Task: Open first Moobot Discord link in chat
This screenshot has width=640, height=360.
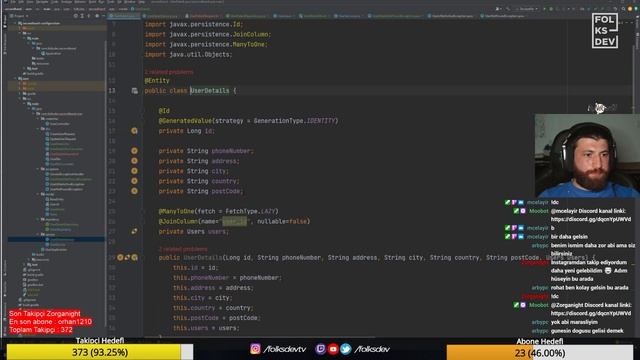Action: 591,219
